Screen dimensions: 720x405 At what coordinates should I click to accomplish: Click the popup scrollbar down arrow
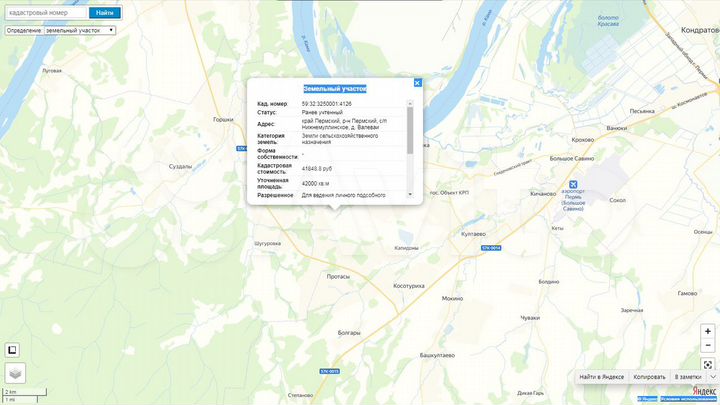(410, 194)
